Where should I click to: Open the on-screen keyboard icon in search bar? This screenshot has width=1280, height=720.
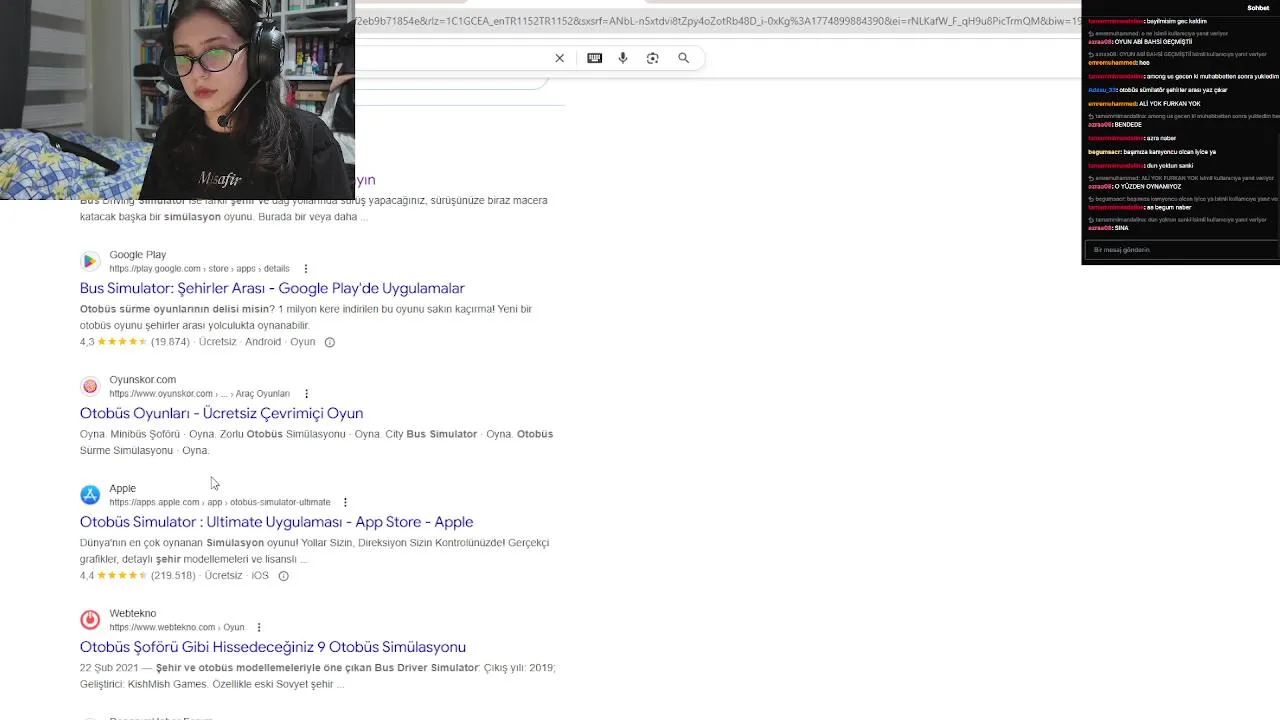click(x=595, y=58)
